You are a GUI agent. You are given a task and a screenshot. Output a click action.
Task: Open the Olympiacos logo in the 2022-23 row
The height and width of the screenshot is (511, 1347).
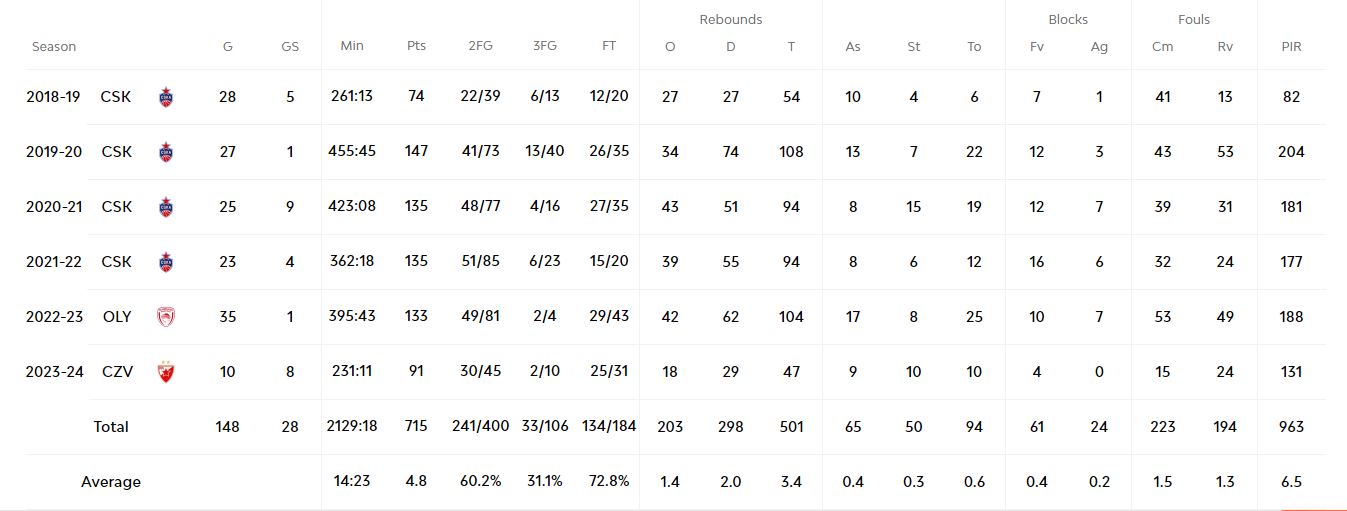click(166, 317)
